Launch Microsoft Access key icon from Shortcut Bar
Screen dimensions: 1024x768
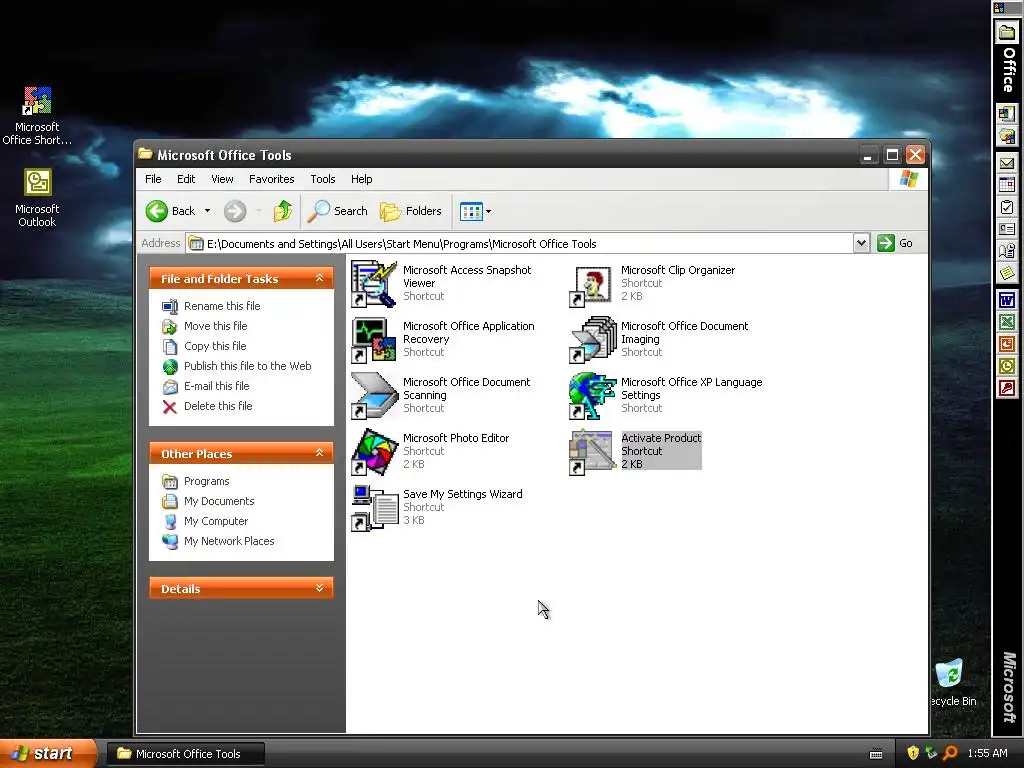[x=1006, y=389]
